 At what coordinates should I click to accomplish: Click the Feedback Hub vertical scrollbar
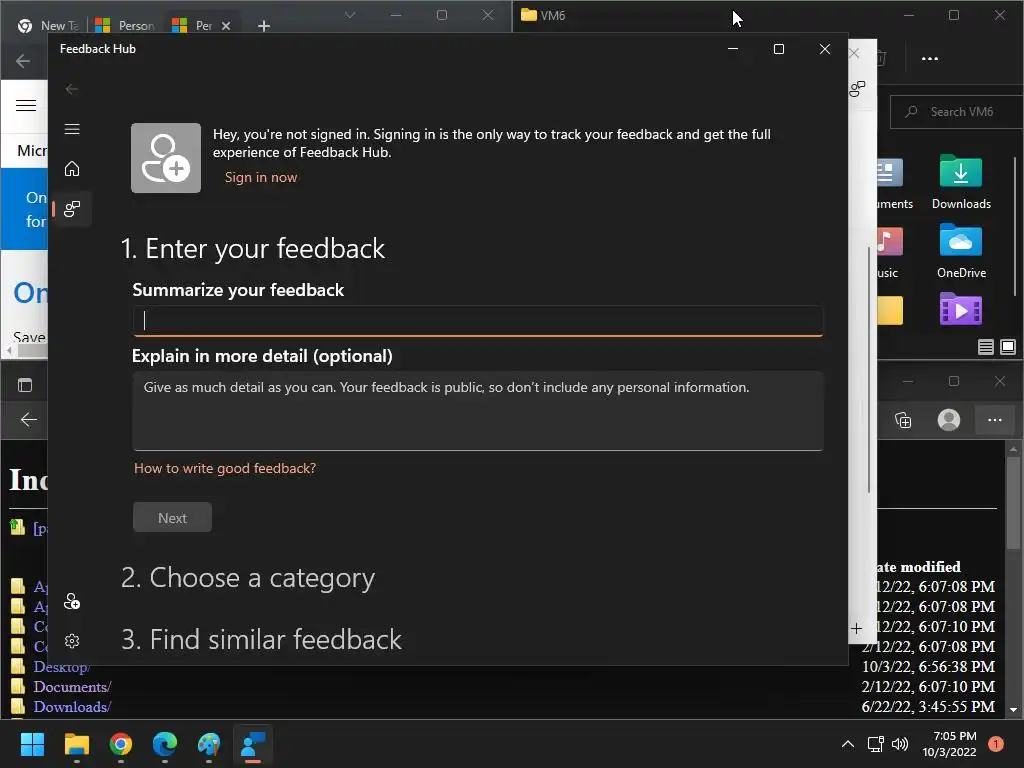click(x=869, y=370)
